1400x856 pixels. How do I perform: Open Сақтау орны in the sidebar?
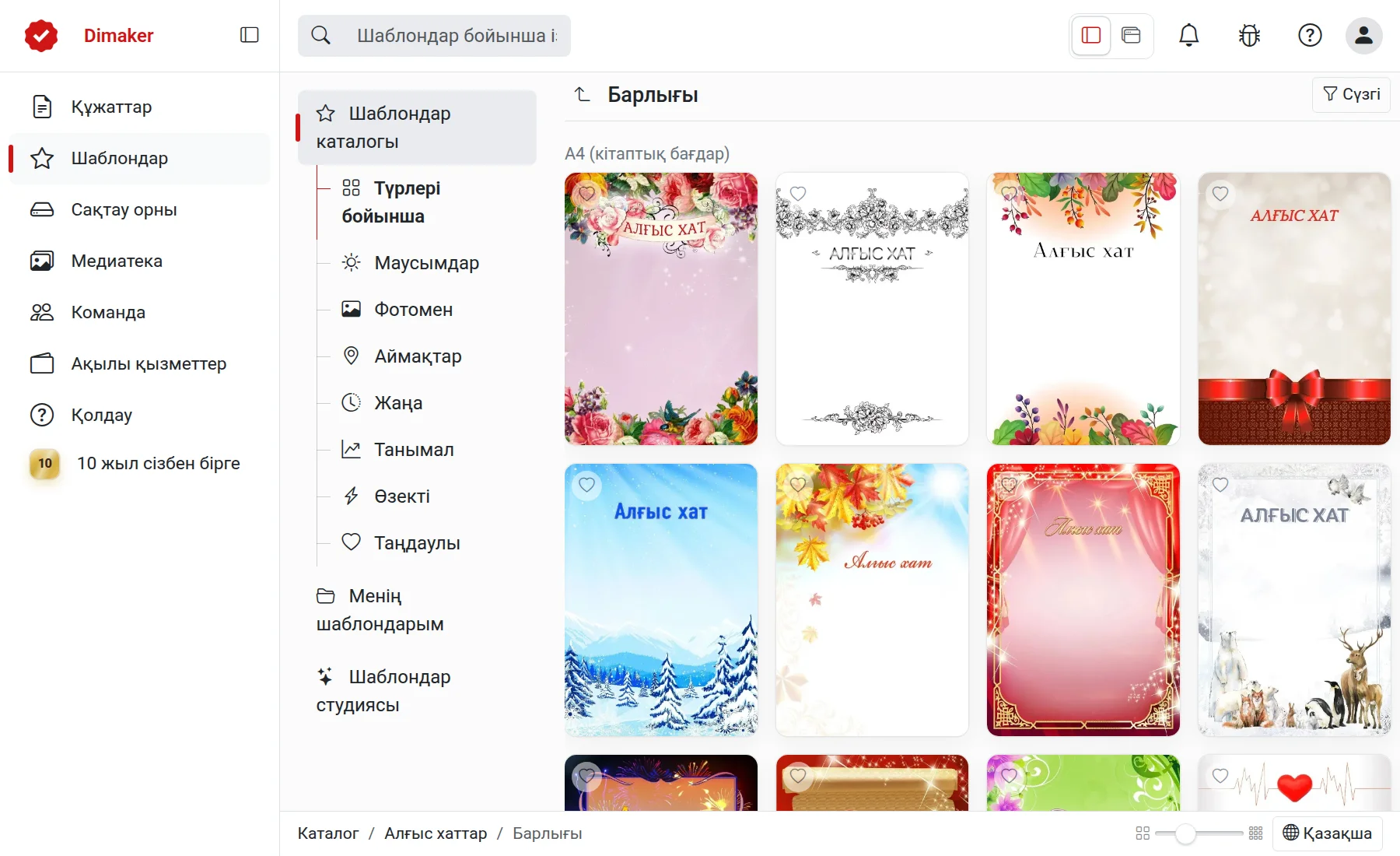pyautogui.click(x=140, y=209)
